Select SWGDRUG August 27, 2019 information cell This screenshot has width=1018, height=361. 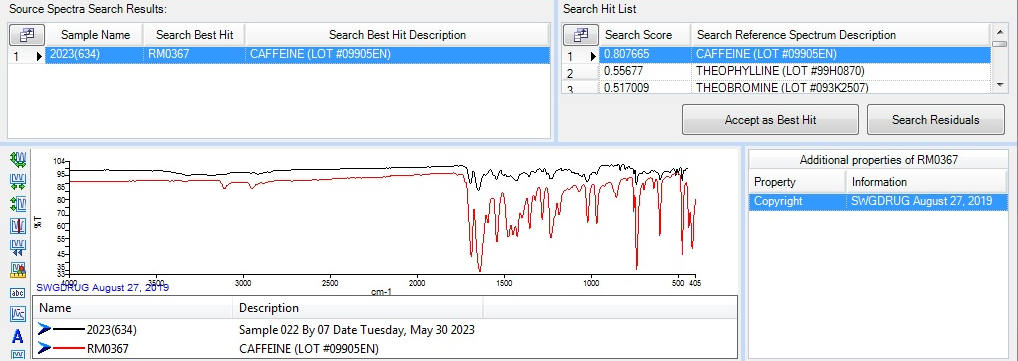coord(927,201)
